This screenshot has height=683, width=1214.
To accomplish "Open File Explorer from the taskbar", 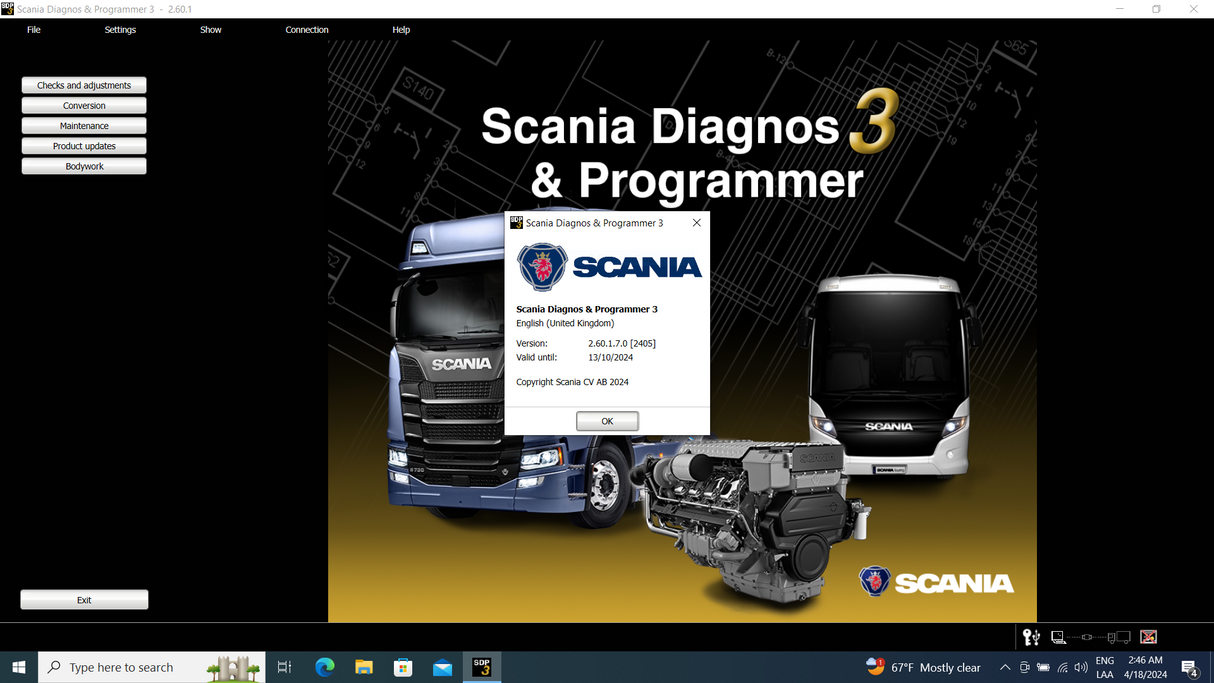I will point(364,667).
